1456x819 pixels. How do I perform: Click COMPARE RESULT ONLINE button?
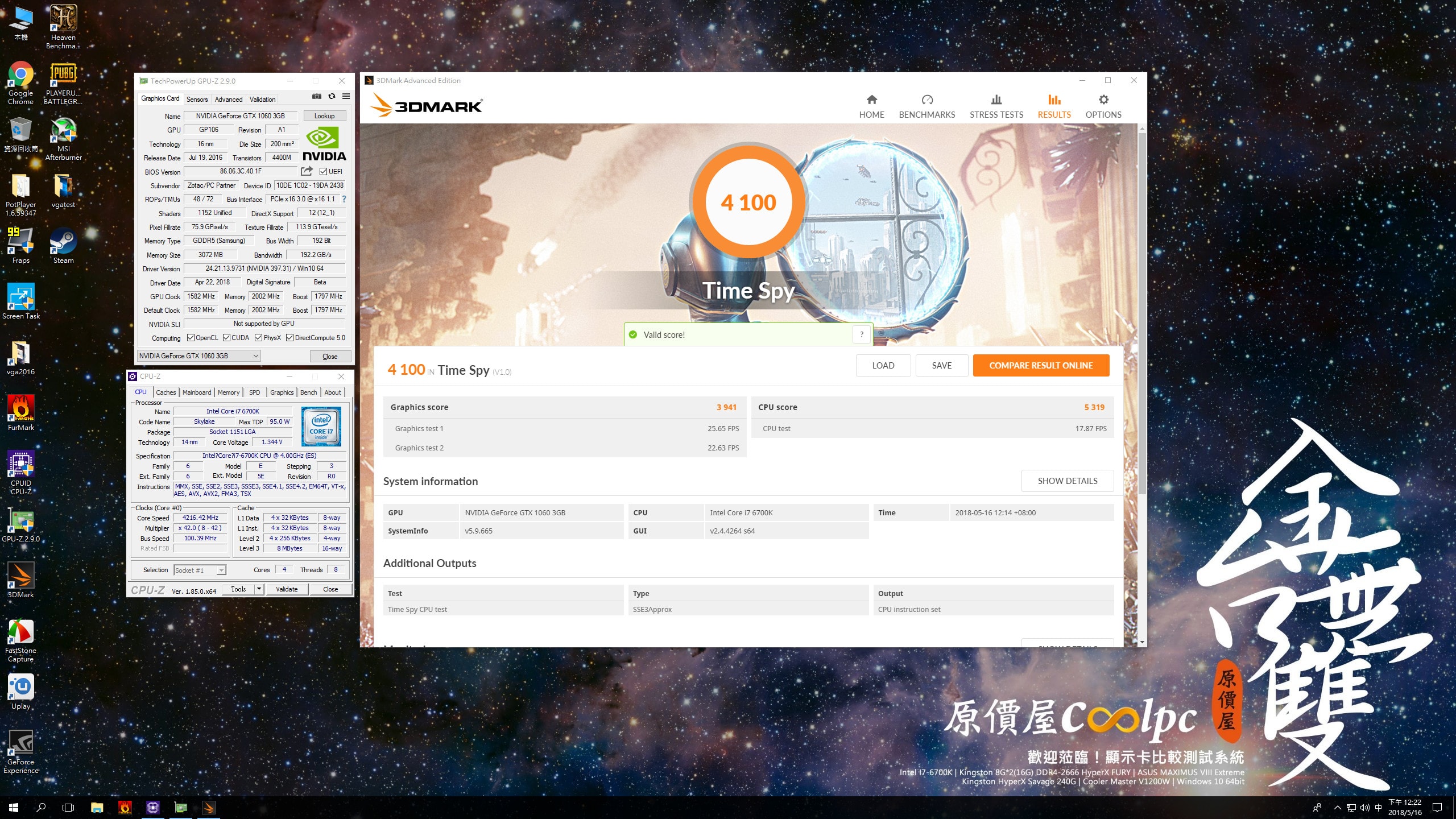pos(1040,365)
